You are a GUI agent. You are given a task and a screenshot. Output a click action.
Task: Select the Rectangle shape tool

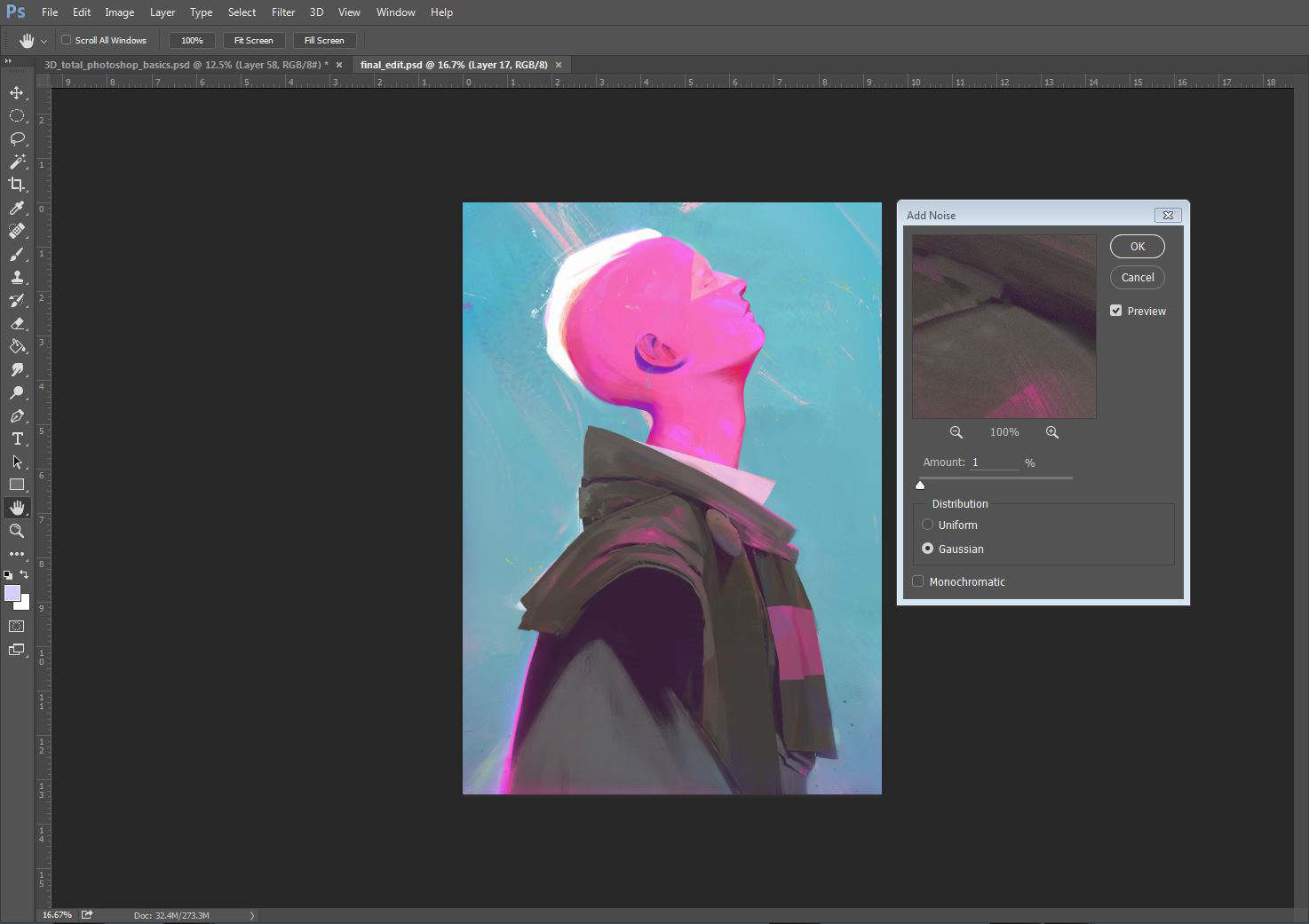tap(17, 485)
